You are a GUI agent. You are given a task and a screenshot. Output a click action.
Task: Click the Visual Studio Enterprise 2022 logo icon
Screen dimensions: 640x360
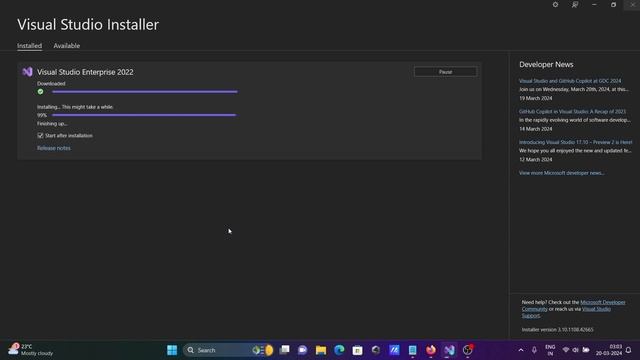[x=27, y=72]
